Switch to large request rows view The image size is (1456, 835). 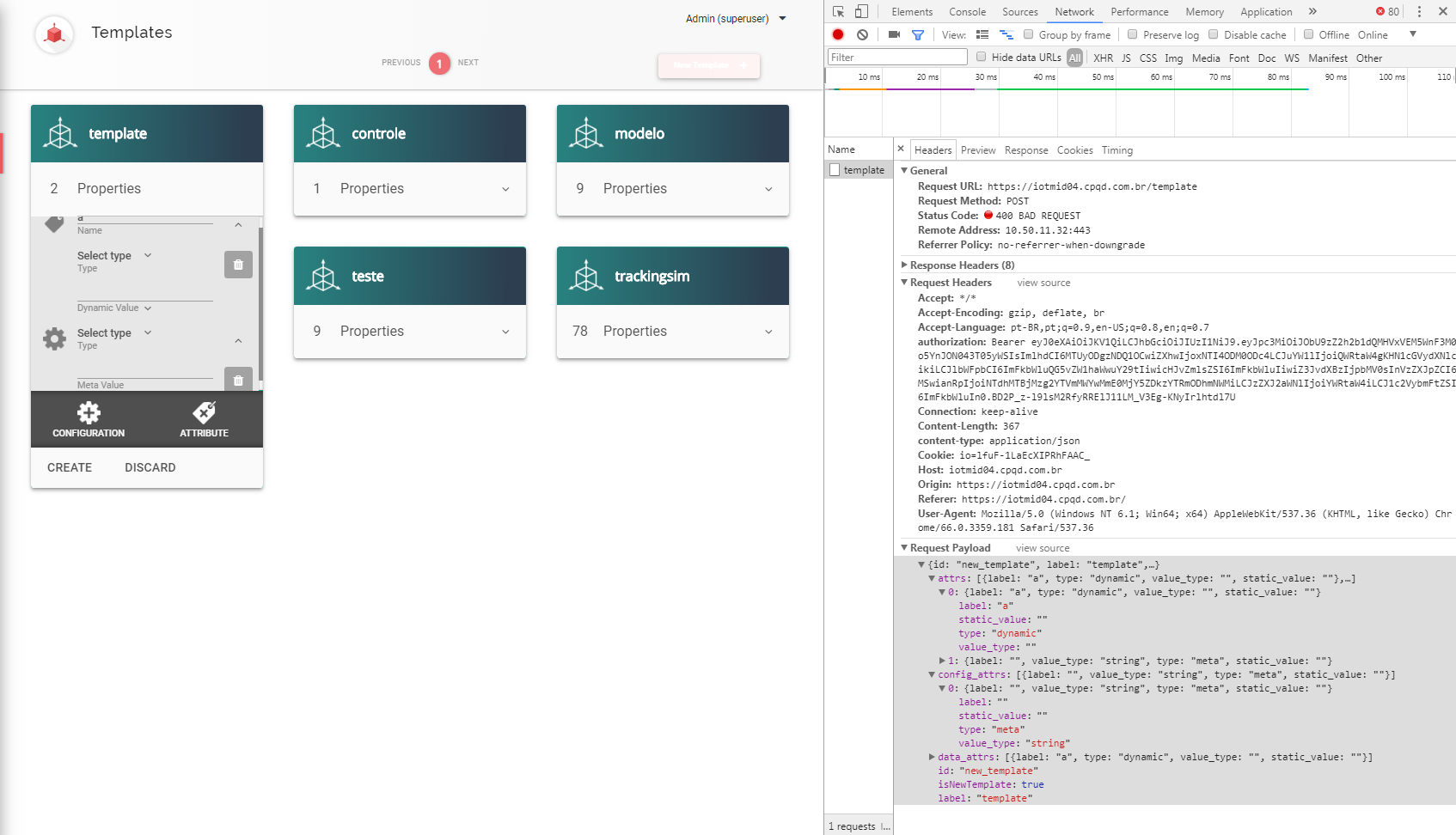(982, 34)
